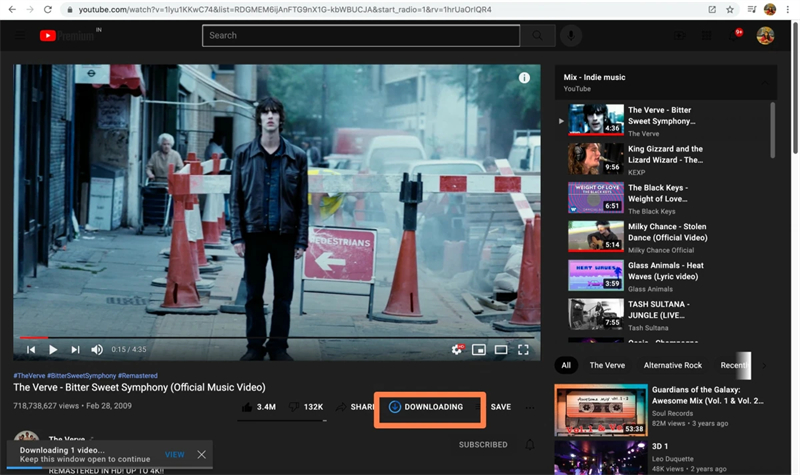Like the video with thumbs up
This screenshot has height=475, width=800.
tap(259, 407)
